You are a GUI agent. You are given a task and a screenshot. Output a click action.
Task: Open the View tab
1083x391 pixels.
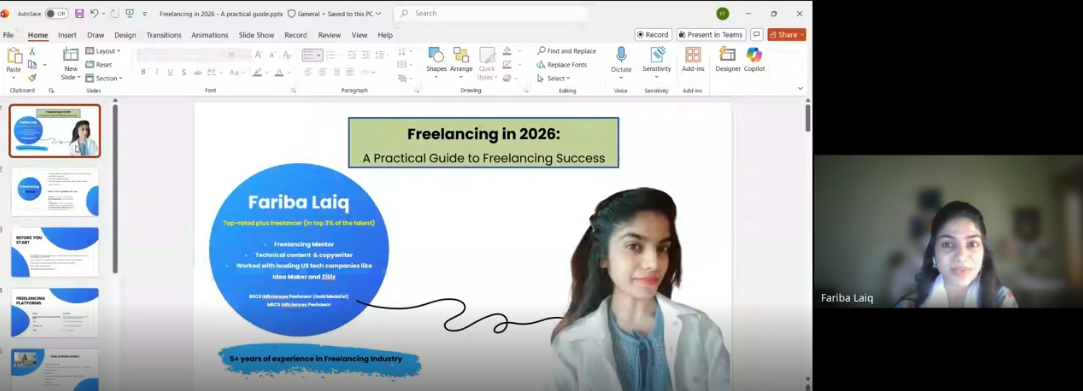pos(359,35)
